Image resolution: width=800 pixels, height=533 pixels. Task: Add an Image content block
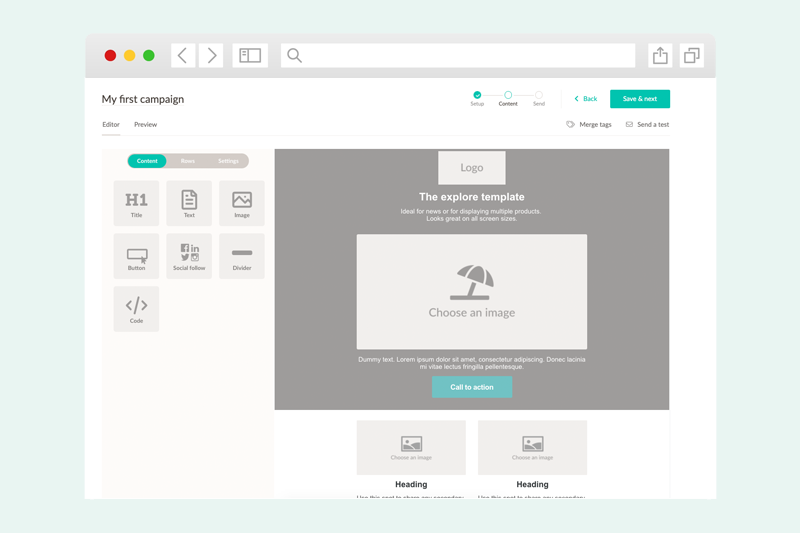click(x=242, y=203)
